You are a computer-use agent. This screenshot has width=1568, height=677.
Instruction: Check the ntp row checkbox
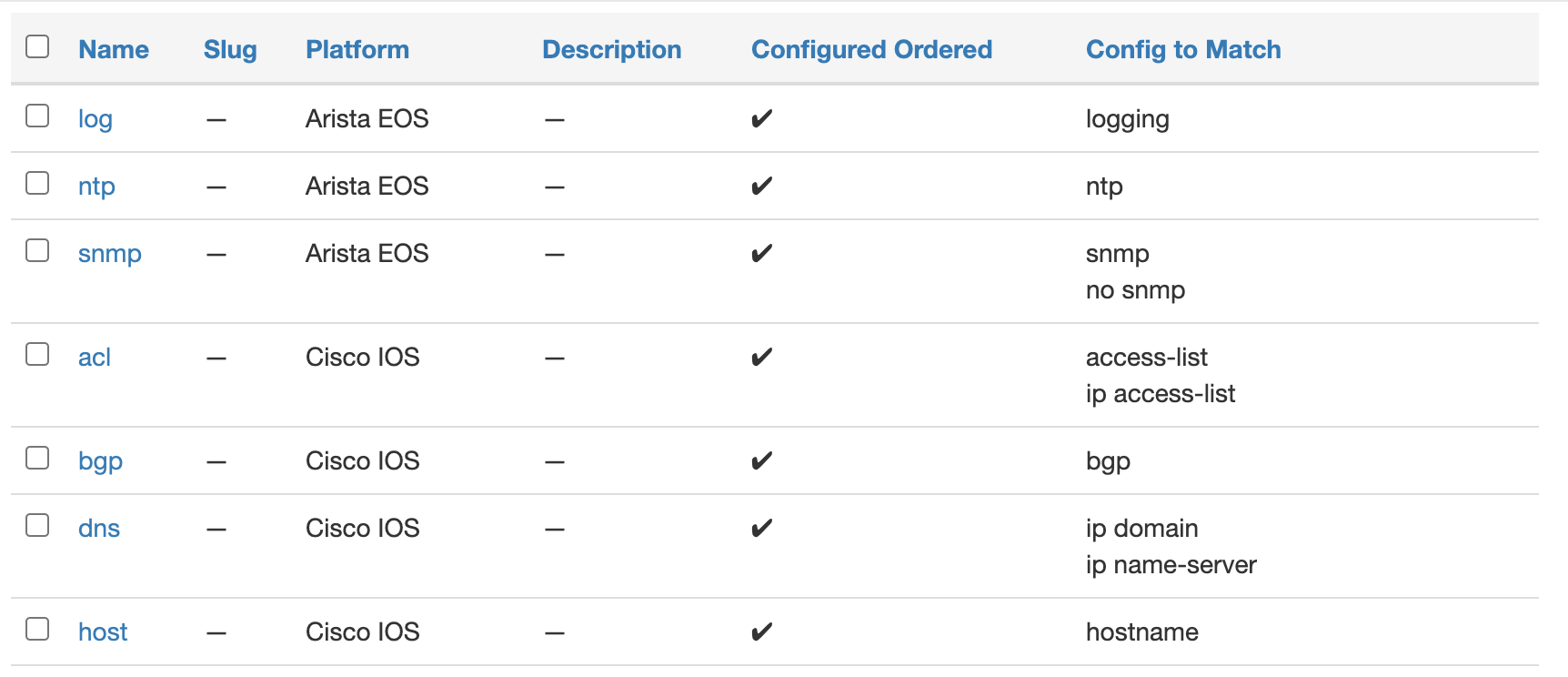coord(36,182)
